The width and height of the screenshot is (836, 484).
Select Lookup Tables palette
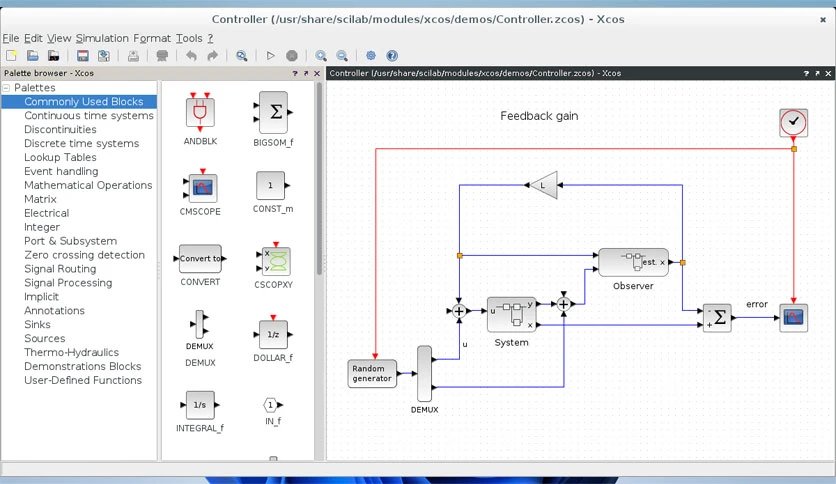pos(60,157)
